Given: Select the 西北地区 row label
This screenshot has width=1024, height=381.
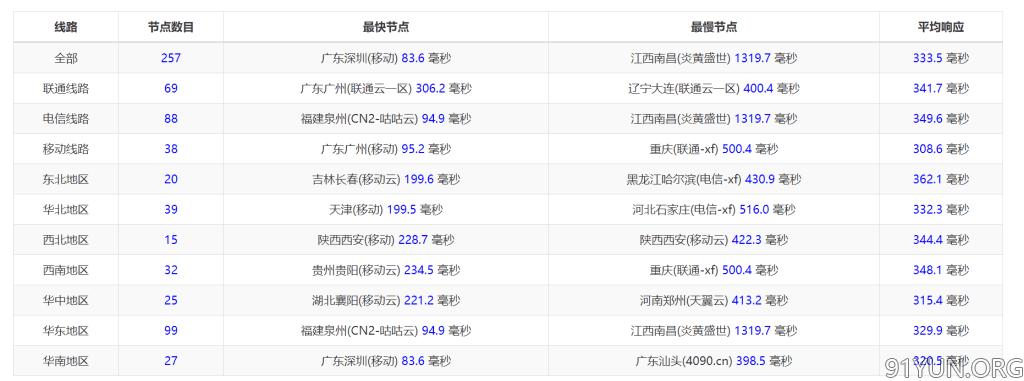Looking at the screenshot, I should point(66,240).
